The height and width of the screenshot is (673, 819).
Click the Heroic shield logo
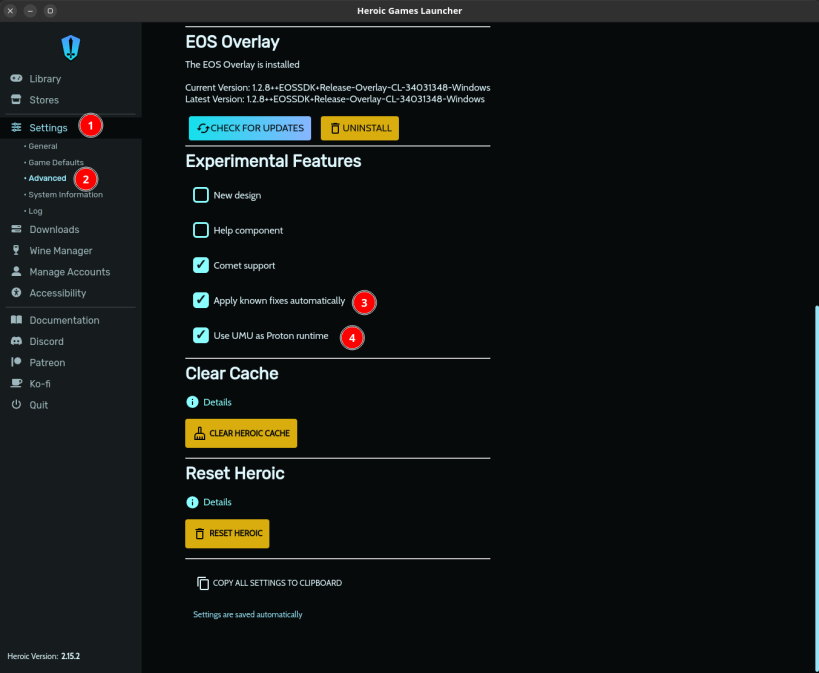click(x=71, y=48)
